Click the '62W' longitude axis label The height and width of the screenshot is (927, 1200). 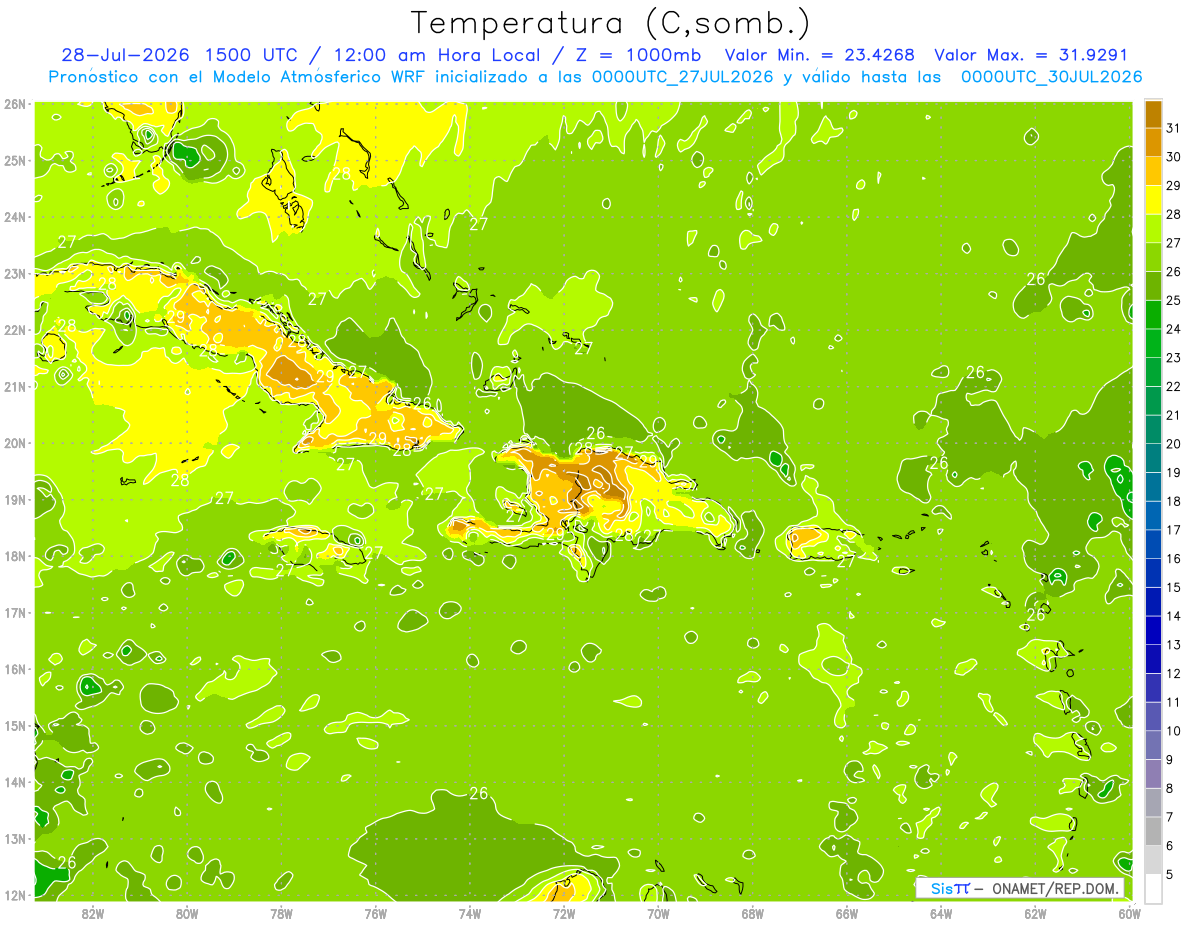pos(1035,913)
